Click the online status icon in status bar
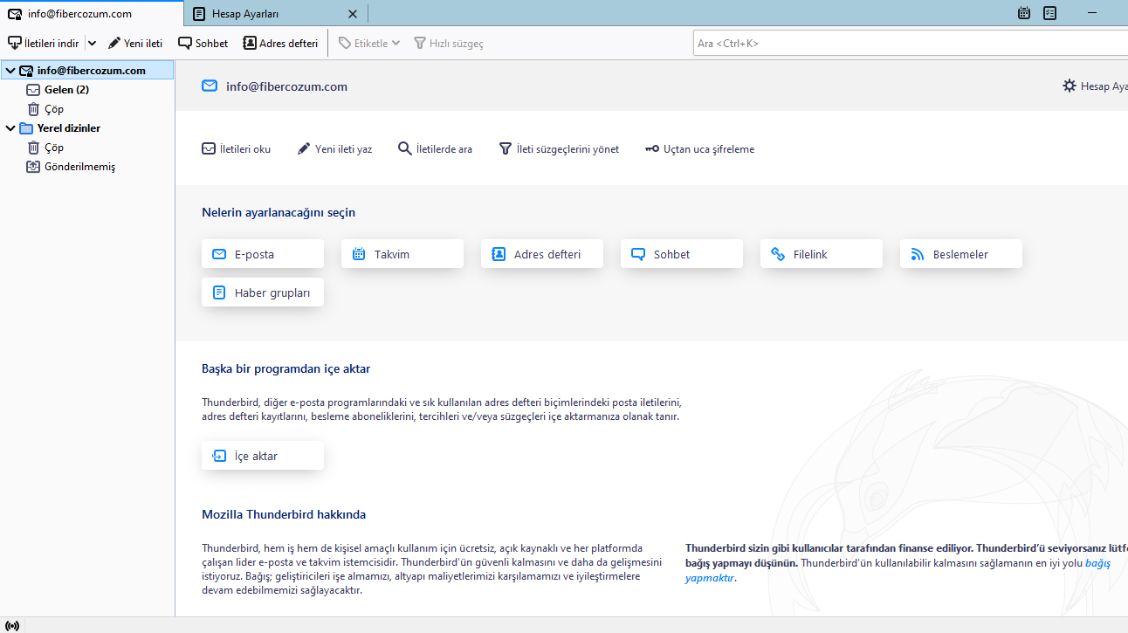 (x=12, y=625)
